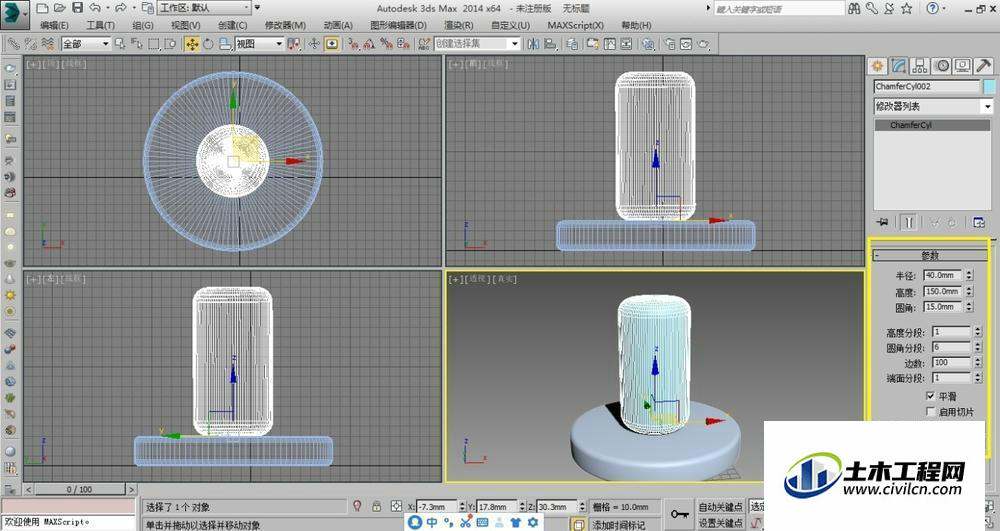Open the 修改器(M) menu
The height and width of the screenshot is (531, 1000).
coord(285,25)
